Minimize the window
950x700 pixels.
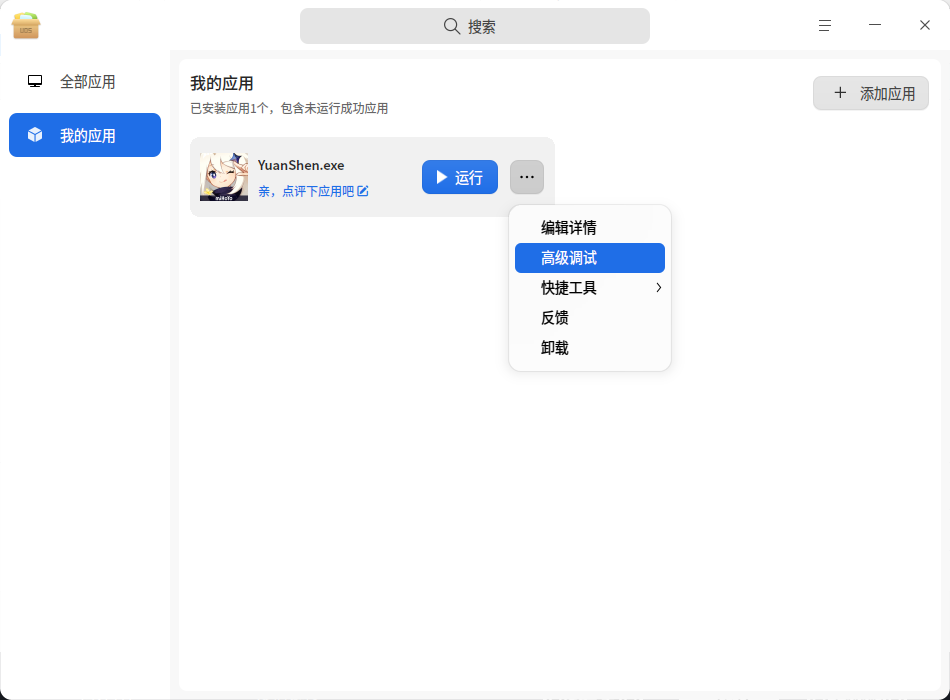point(874,25)
